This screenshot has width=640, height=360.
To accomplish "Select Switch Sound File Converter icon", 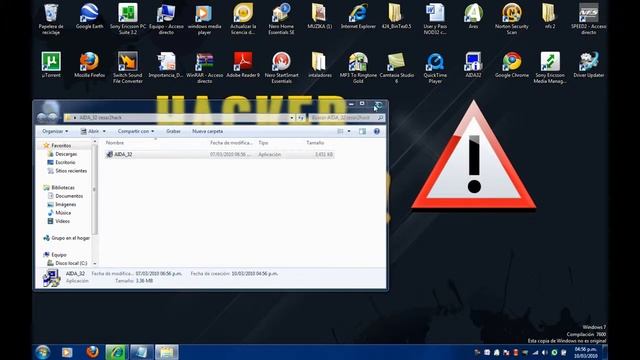I will coord(128,67).
